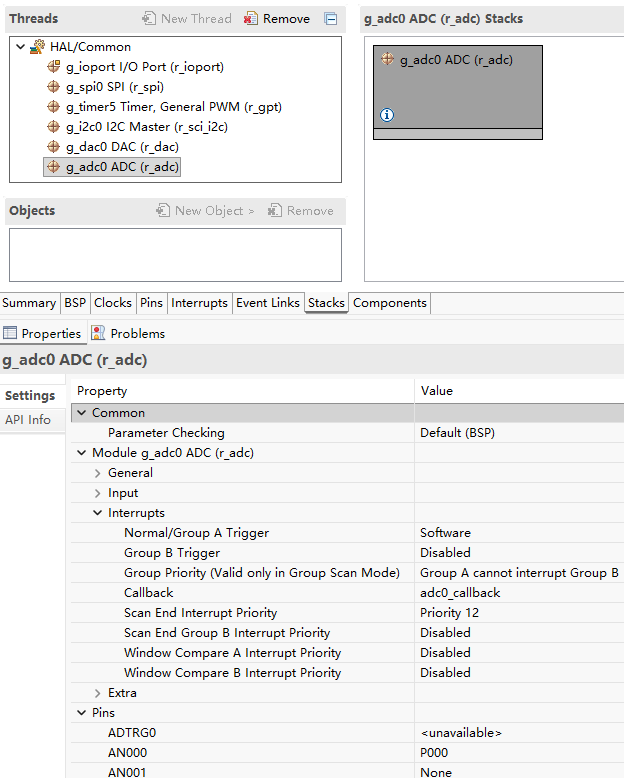Screen dimensions: 624x778
Task: Click the Properties view icon
Action: (x=10, y=333)
